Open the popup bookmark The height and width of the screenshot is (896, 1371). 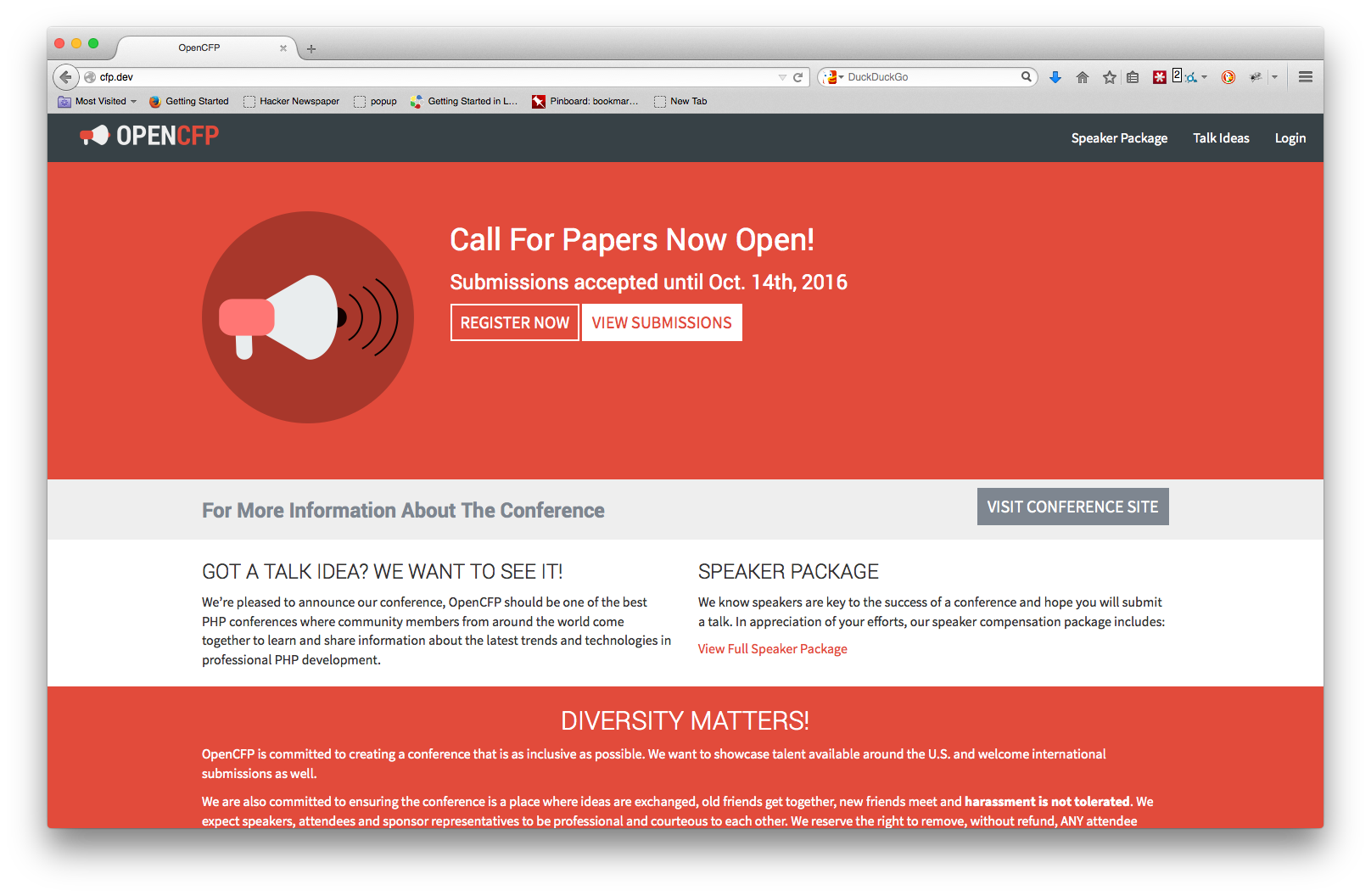[375, 101]
